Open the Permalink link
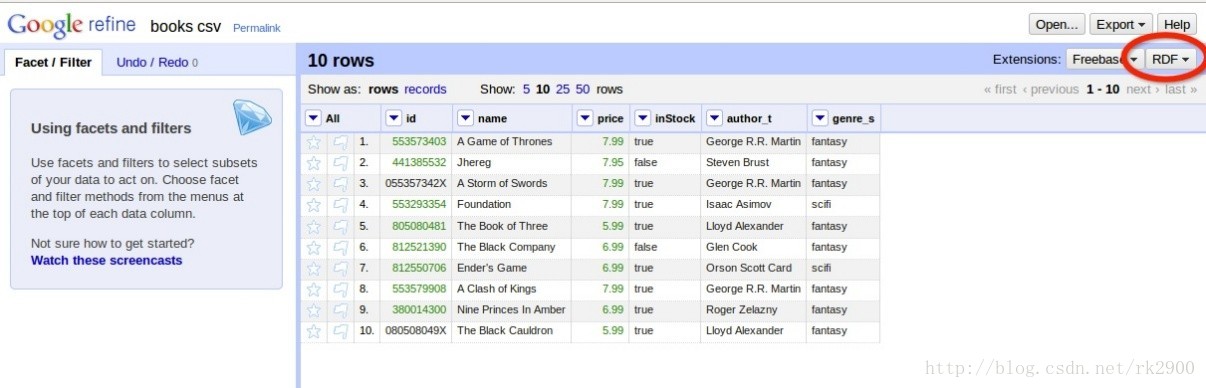 (x=257, y=28)
